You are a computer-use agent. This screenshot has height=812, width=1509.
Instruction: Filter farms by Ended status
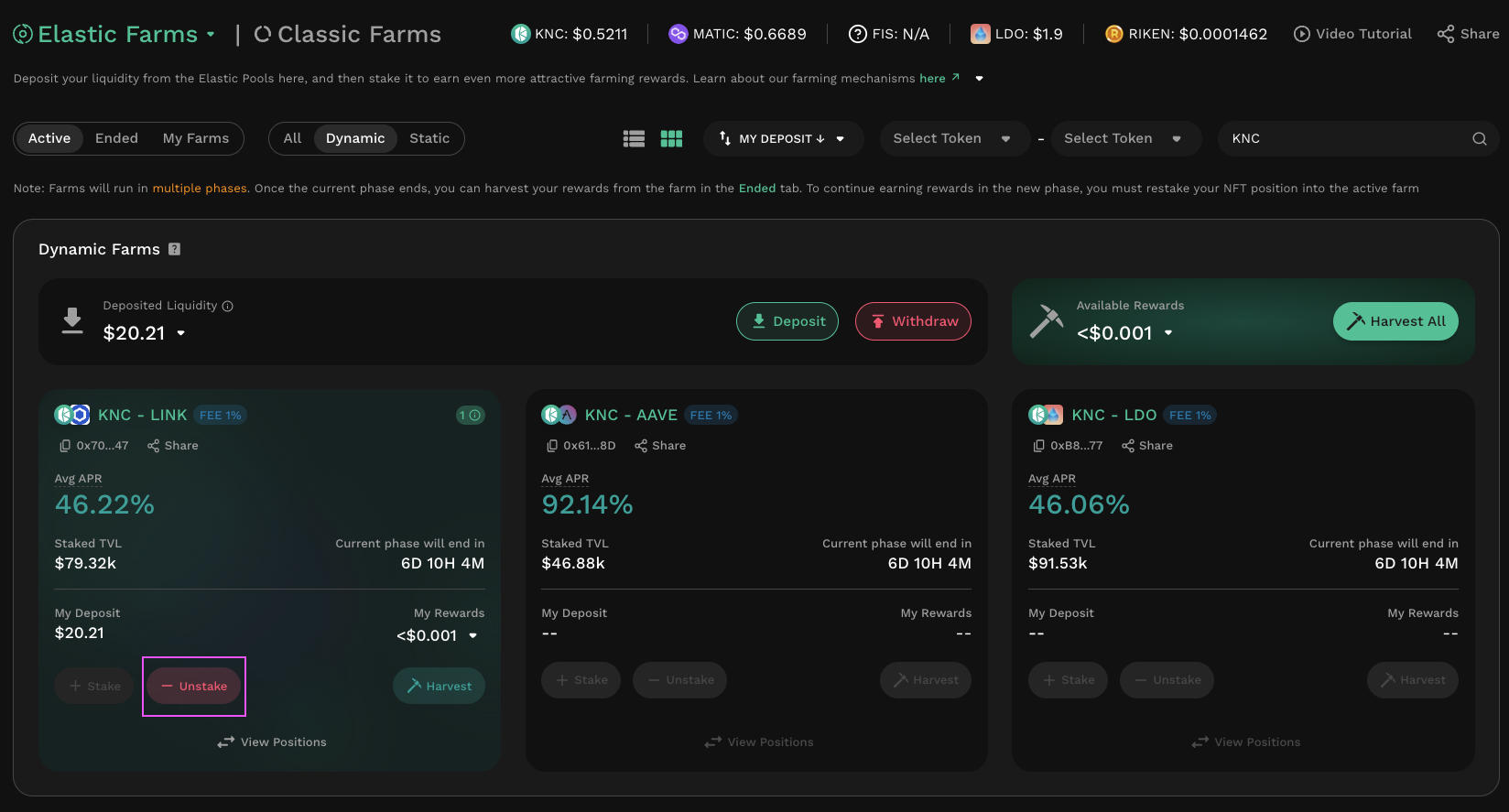tap(116, 138)
